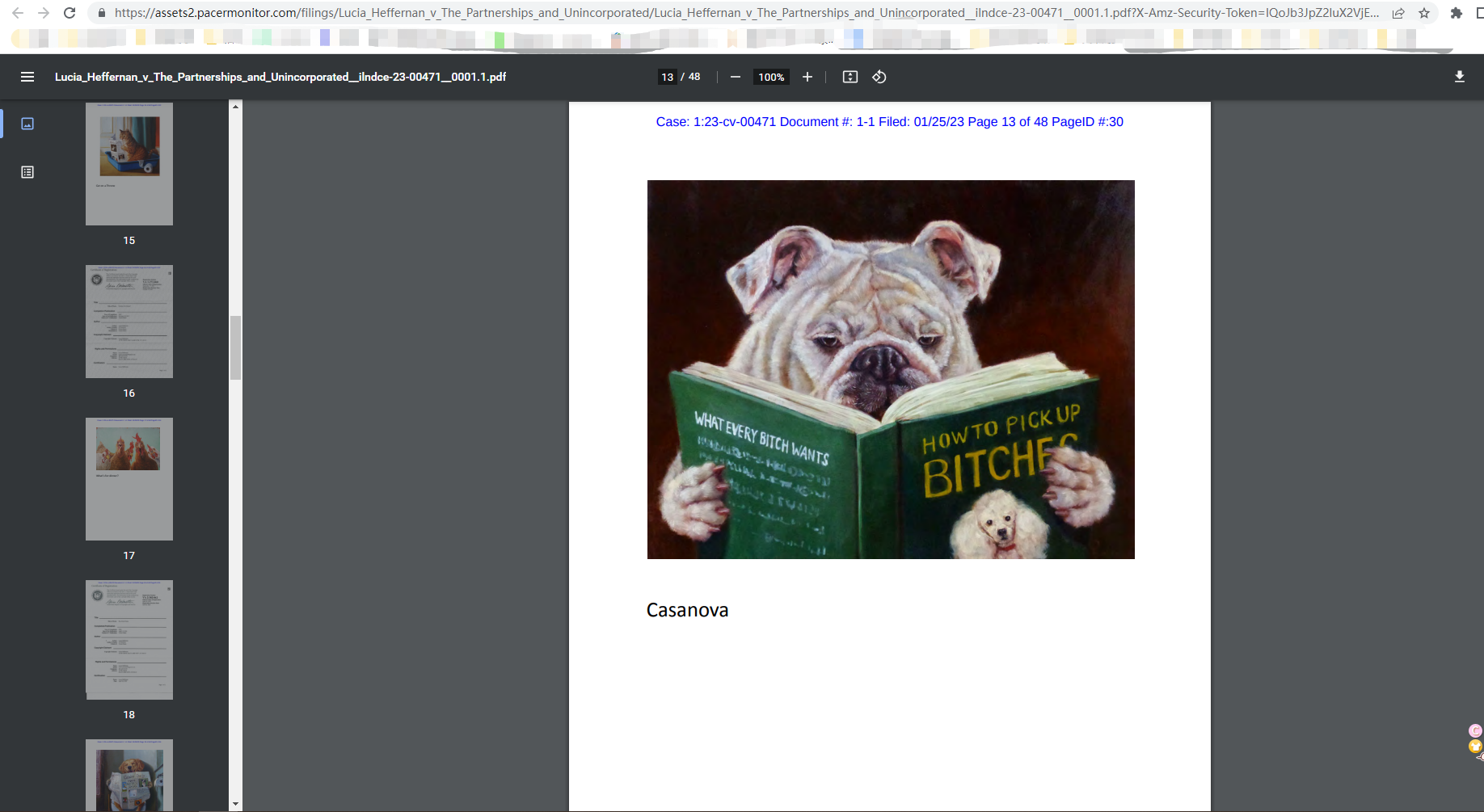Viewport: 1484px width, 812px height.
Task: Reload the browser page
Action: click(x=70, y=13)
